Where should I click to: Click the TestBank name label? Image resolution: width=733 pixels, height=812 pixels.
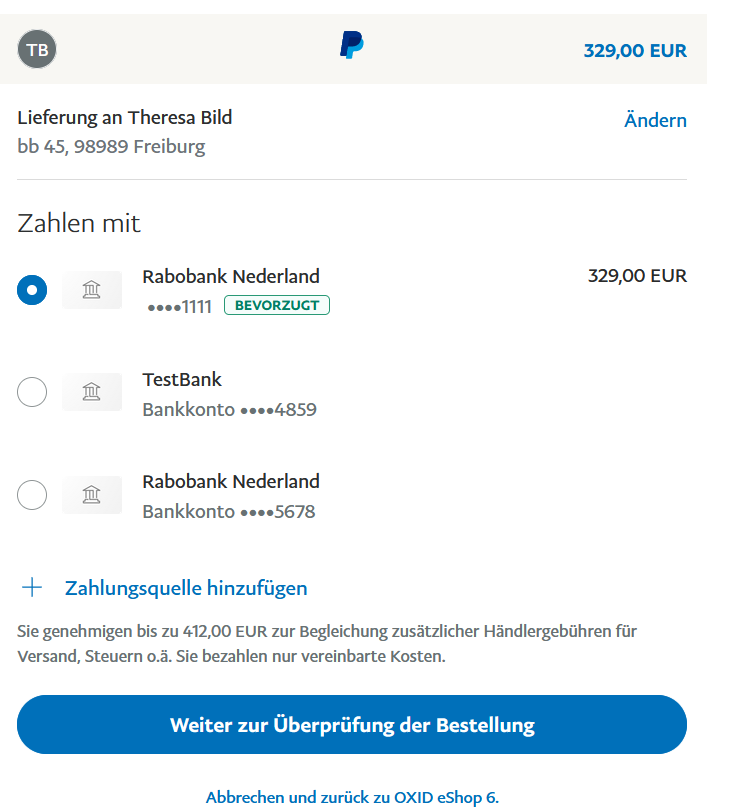tap(182, 380)
